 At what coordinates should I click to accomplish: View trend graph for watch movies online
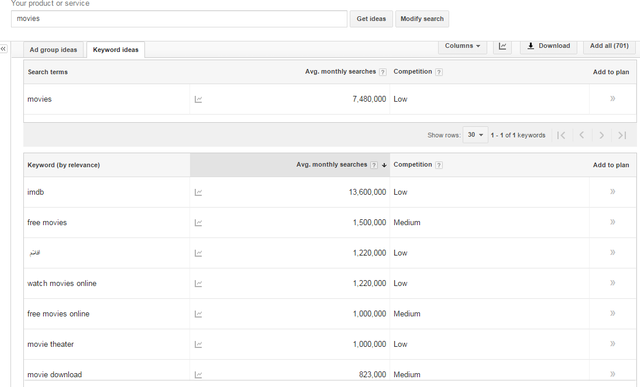(198, 284)
